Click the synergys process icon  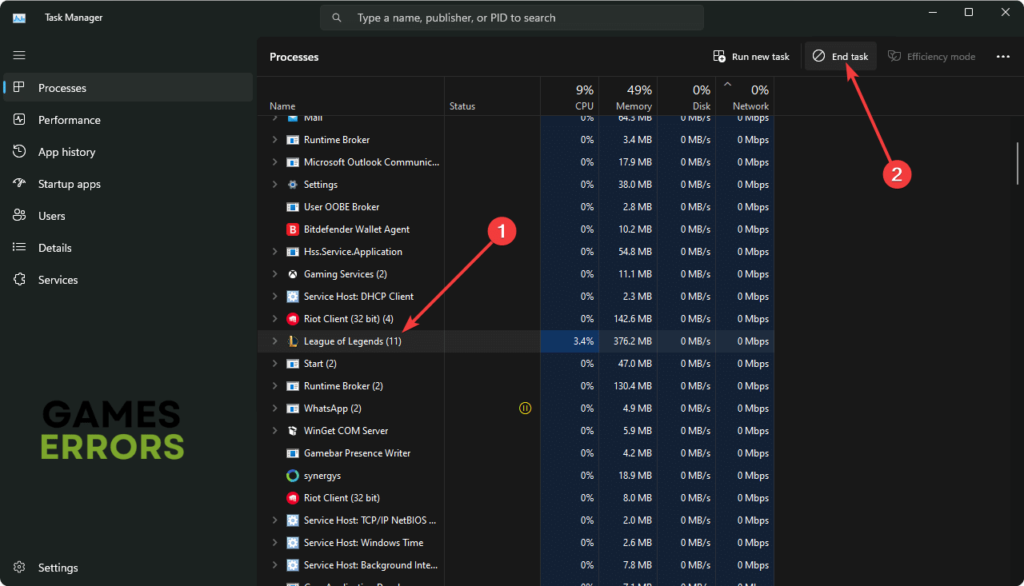click(293, 476)
